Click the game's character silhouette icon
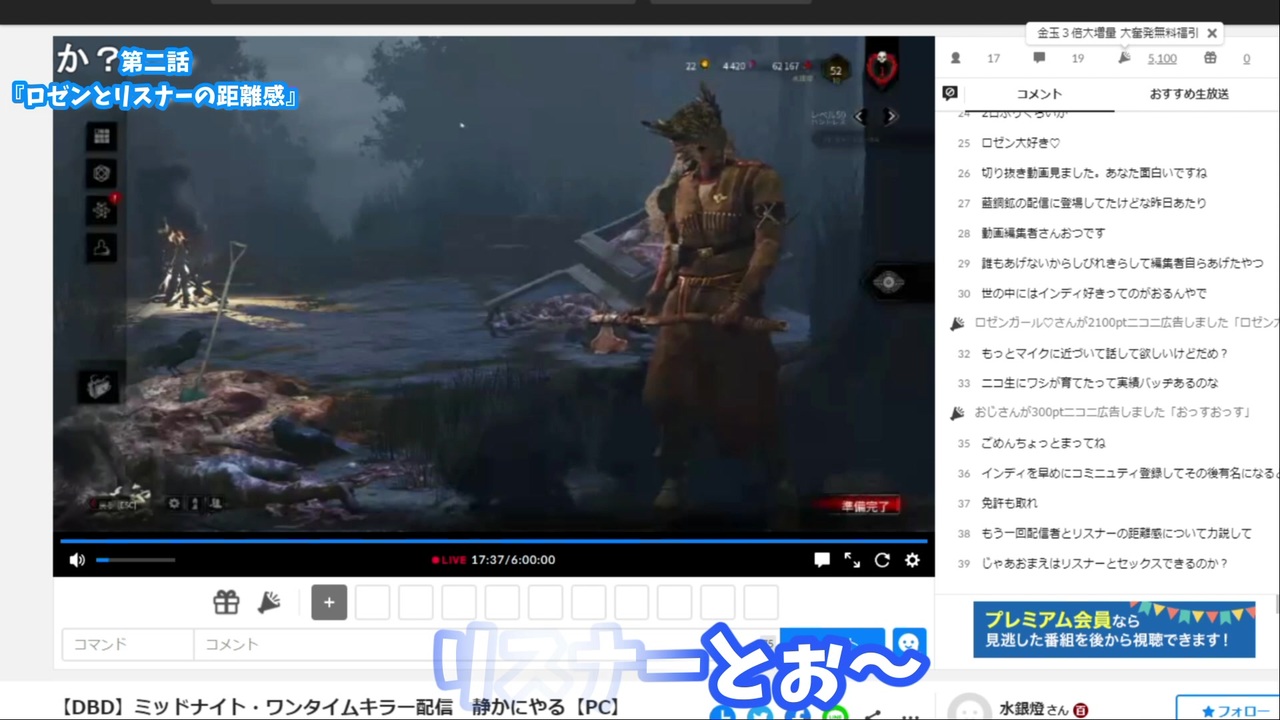This screenshot has height=720, width=1280. click(x=101, y=247)
